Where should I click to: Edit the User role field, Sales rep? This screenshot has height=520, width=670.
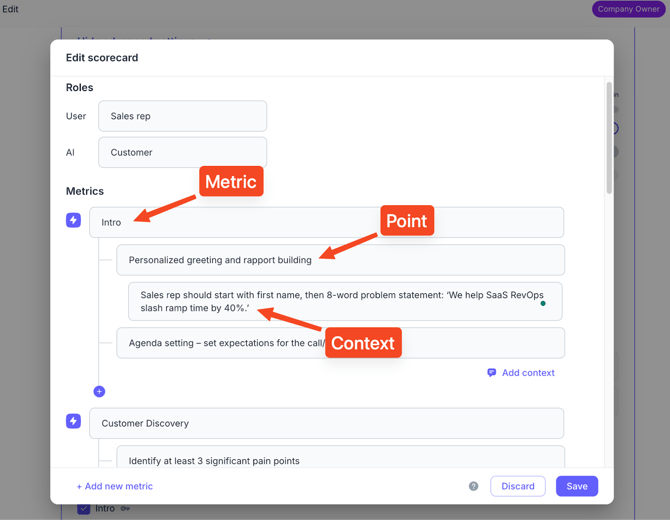(182, 116)
